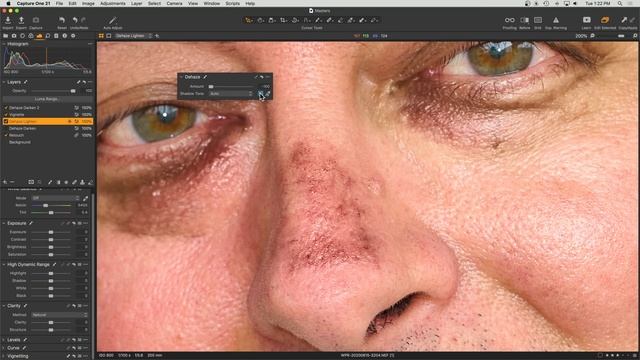Screen dimensions: 640x360
Task: Select the Draw Mask brush in Layers
Action: [50, 182]
